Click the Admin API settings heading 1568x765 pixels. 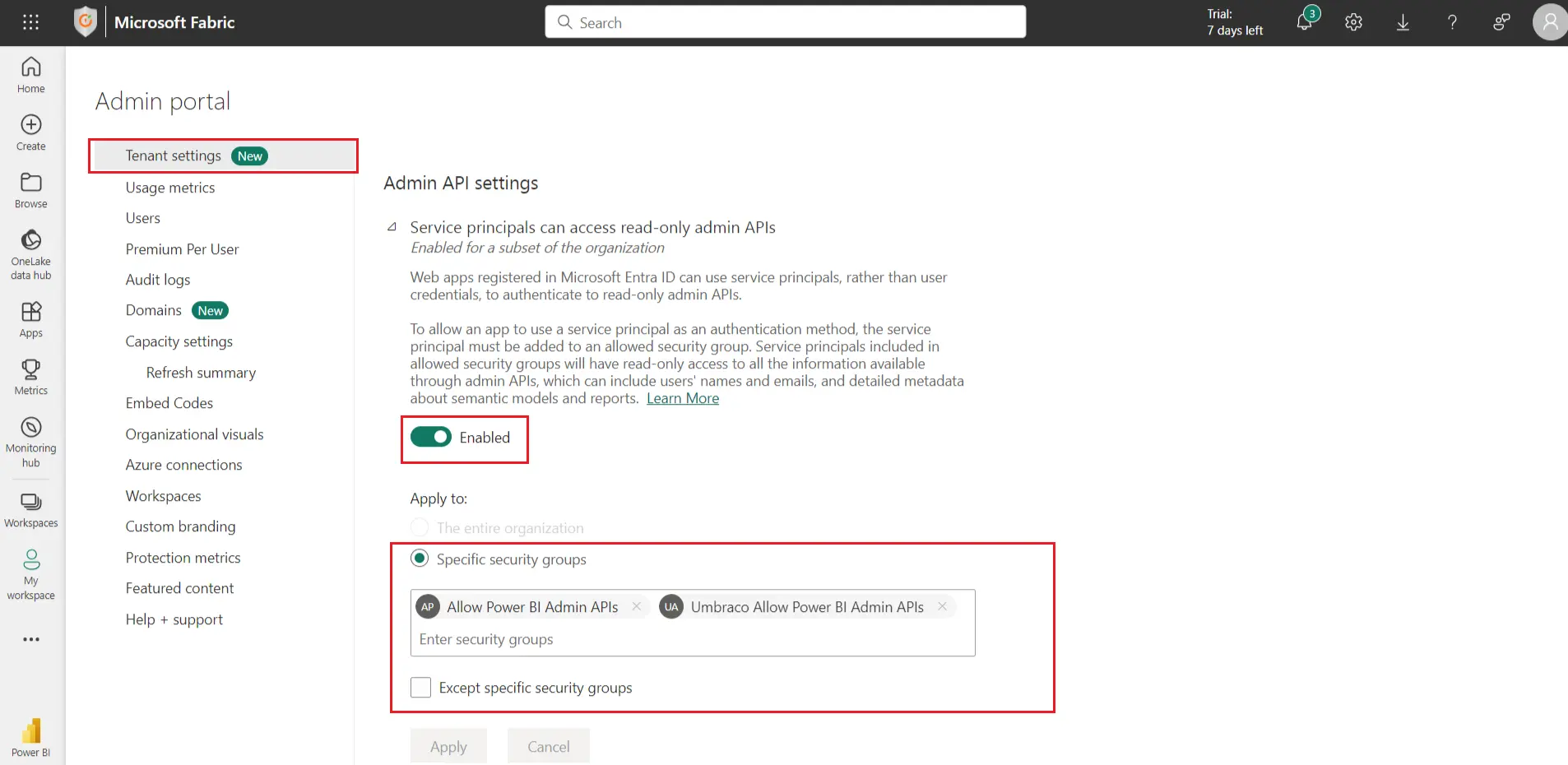pyautogui.click(x=461, y=183)
